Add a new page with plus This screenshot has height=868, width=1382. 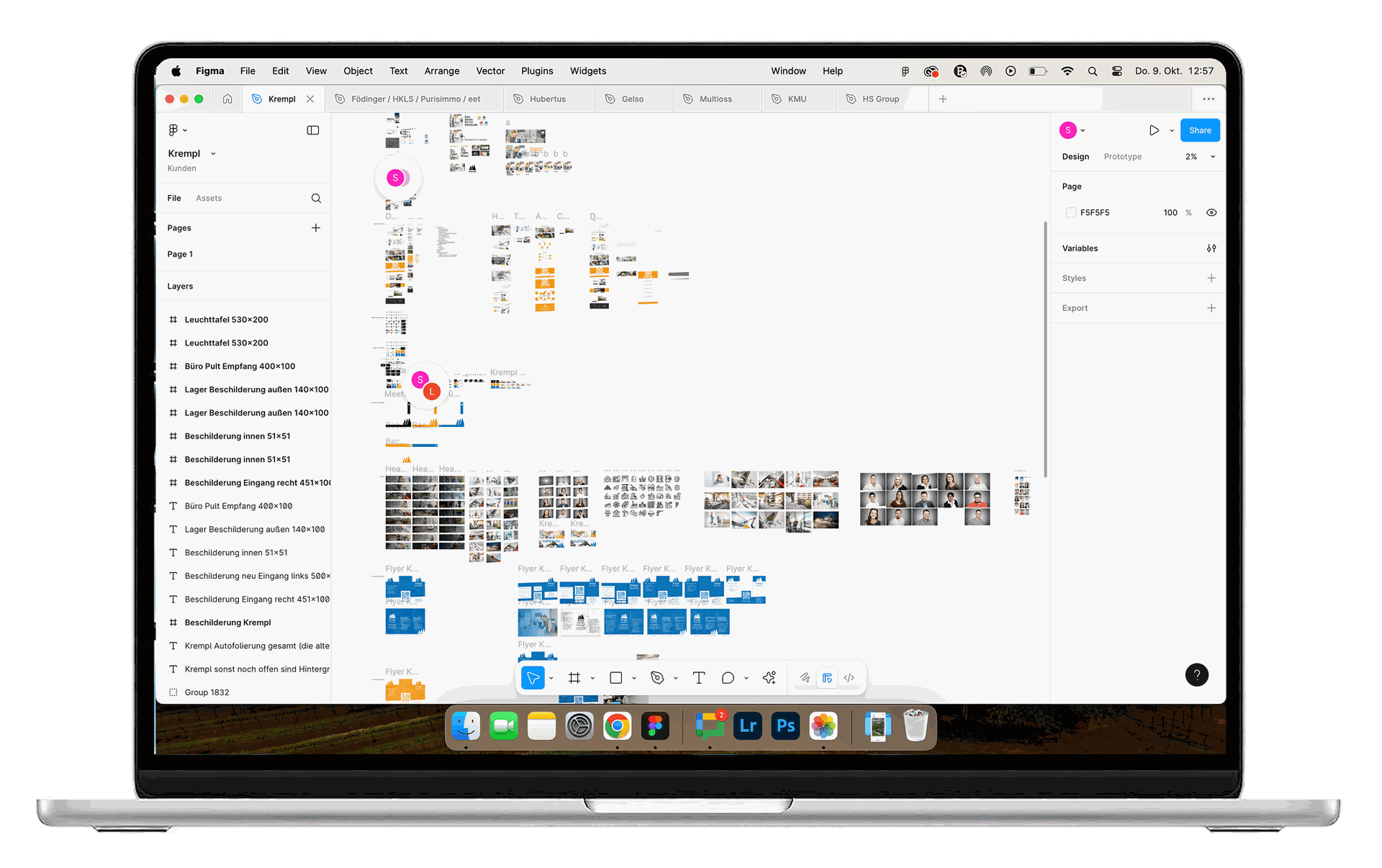pyautogui.click(x=315, y=227)
